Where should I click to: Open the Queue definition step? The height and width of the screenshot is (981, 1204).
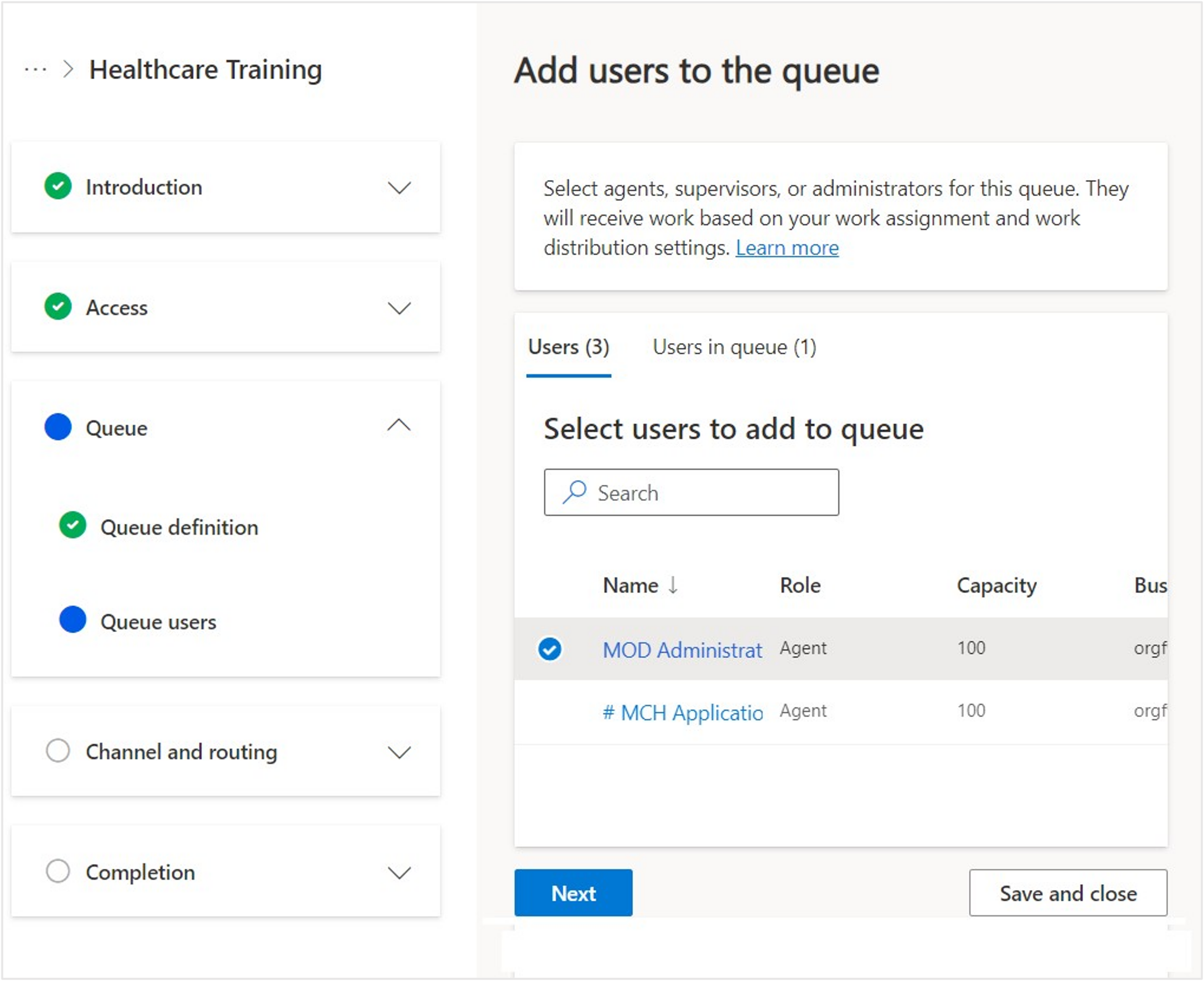tap(180, 527)
